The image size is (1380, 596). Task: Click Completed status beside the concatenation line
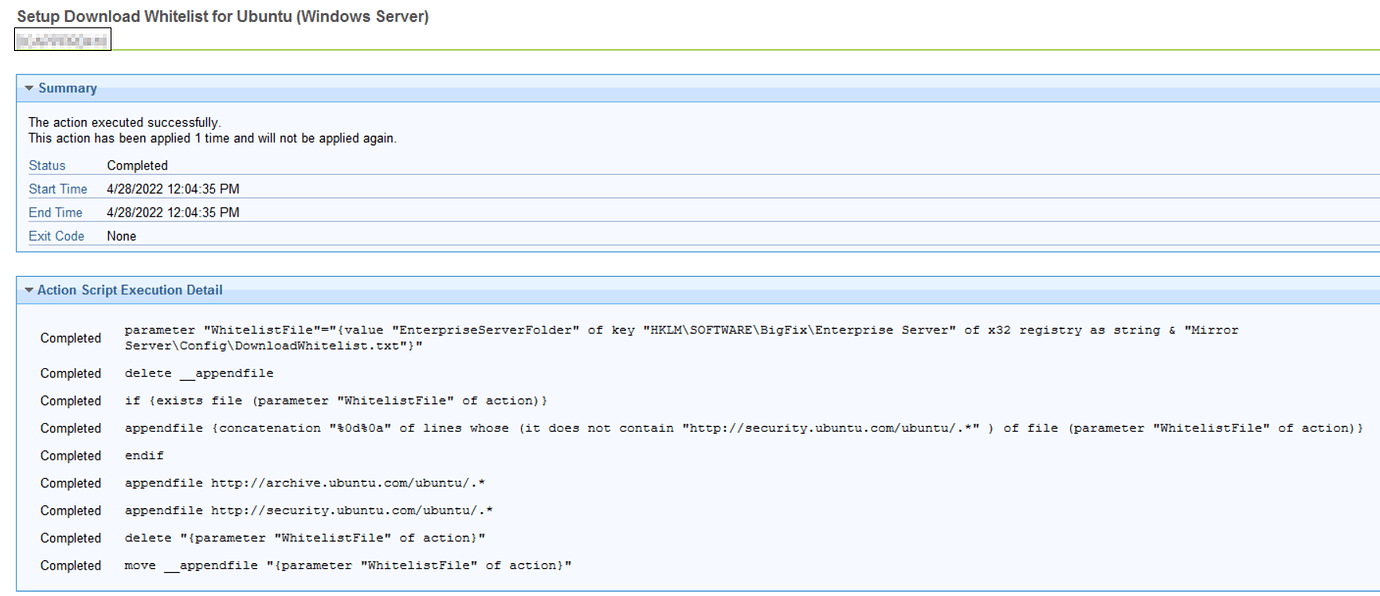[71, 429]
